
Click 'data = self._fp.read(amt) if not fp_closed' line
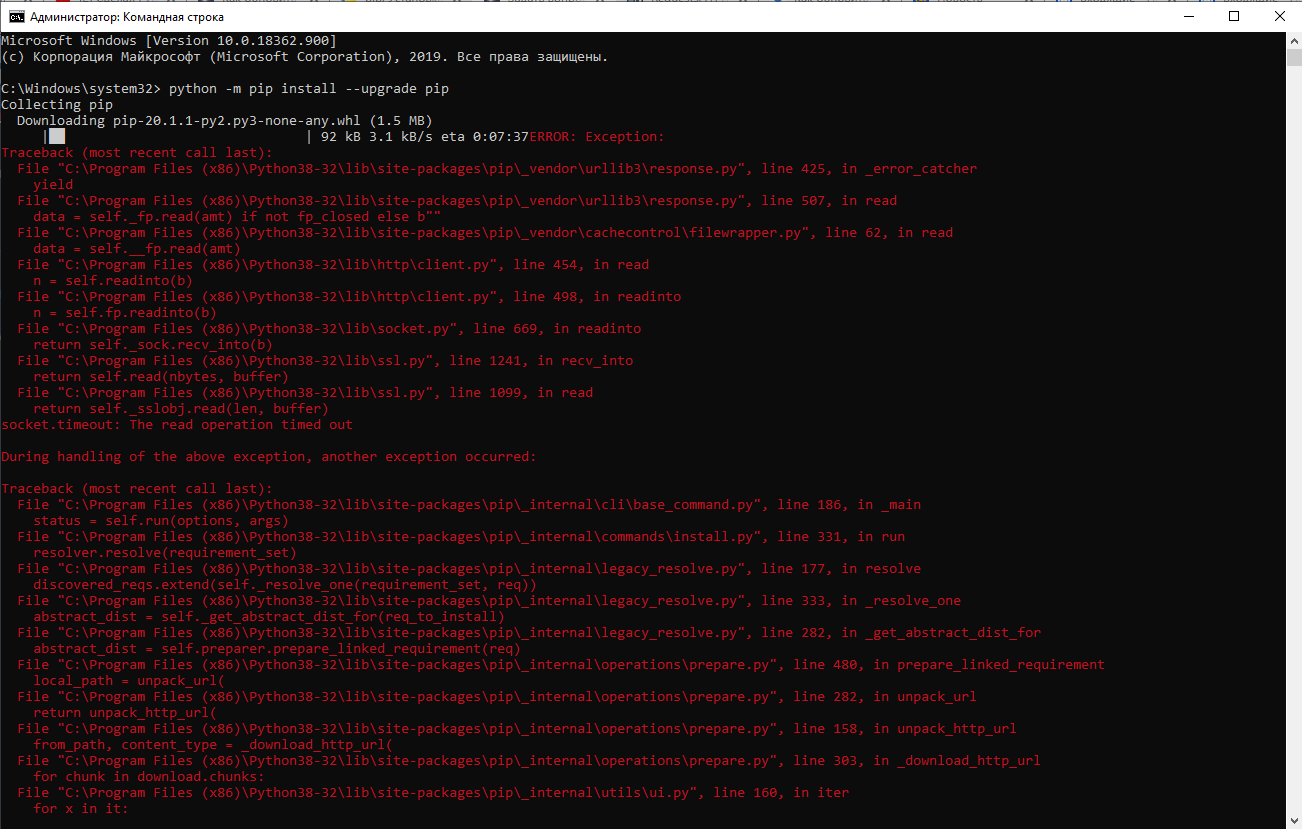tap(237, 217)
